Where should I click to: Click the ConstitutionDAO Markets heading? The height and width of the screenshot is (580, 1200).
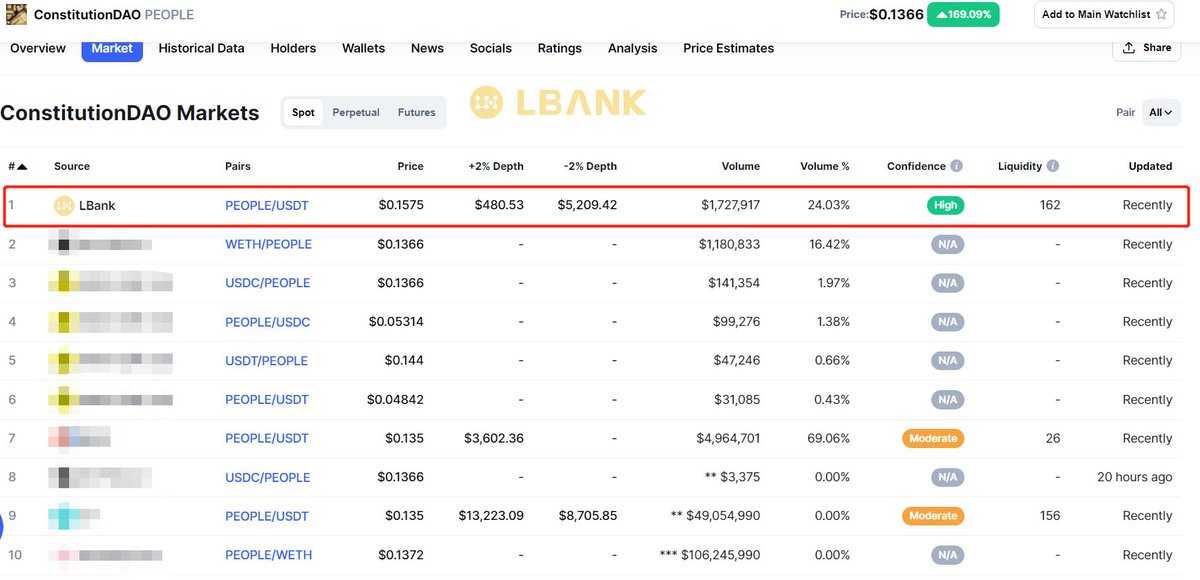(130, 113)
